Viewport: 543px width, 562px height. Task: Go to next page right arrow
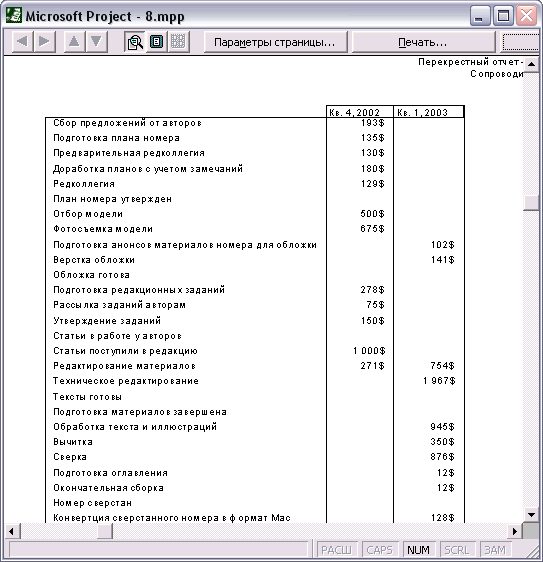[44, 42]
